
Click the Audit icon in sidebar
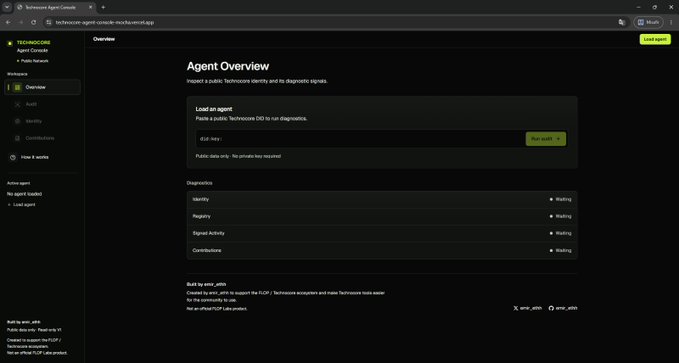click(17, 104)
